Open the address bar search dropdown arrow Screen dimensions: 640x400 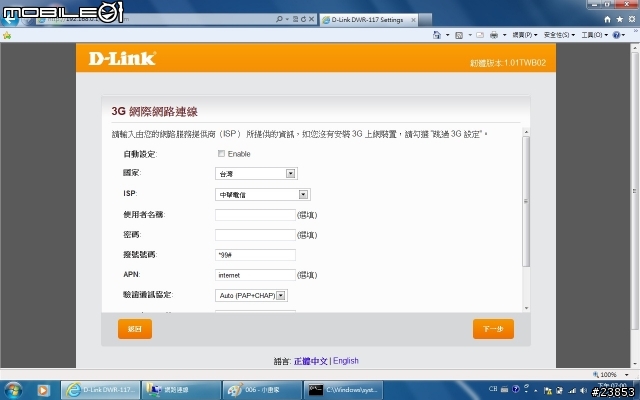click(x=287, y=19)
